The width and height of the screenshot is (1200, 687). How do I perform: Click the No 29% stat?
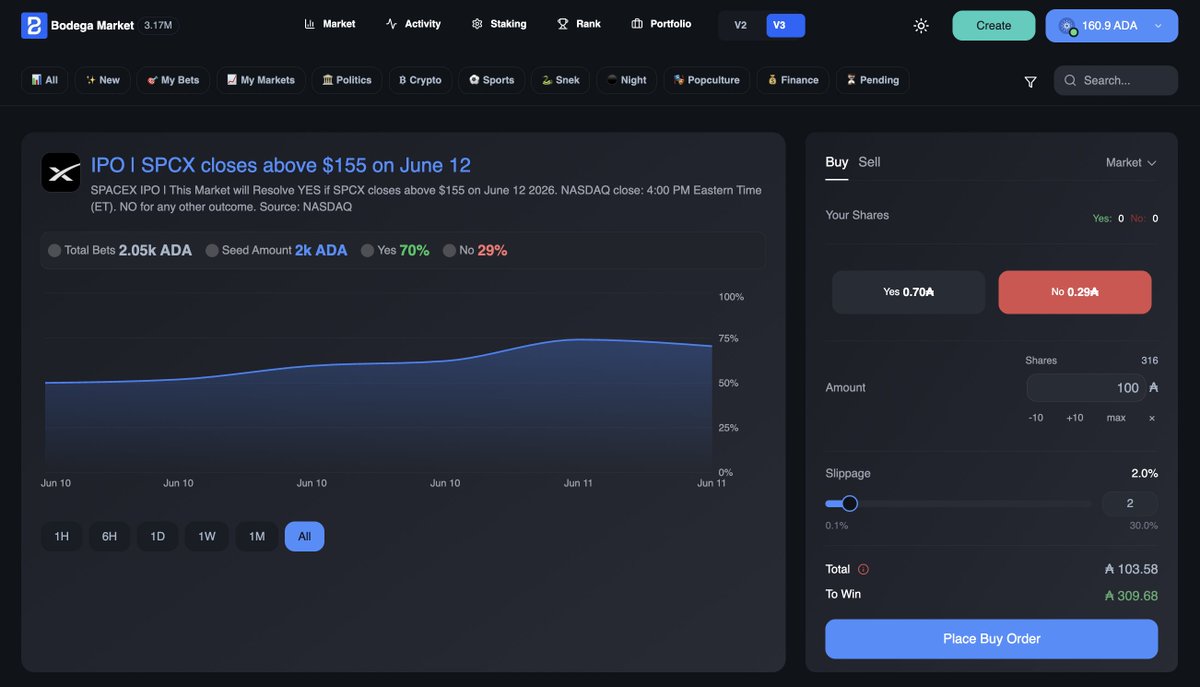[x=475, y=251]
